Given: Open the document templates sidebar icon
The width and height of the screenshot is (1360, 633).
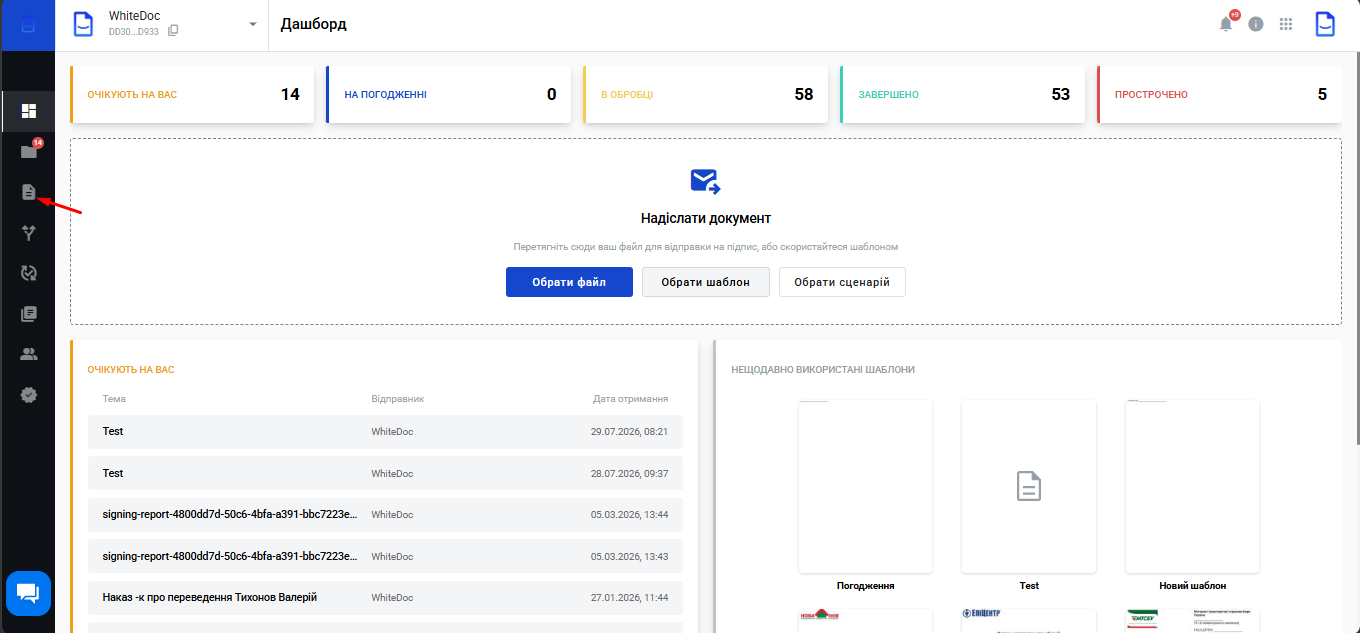Looking at the screenshot, I should click(x=29, y=192).
